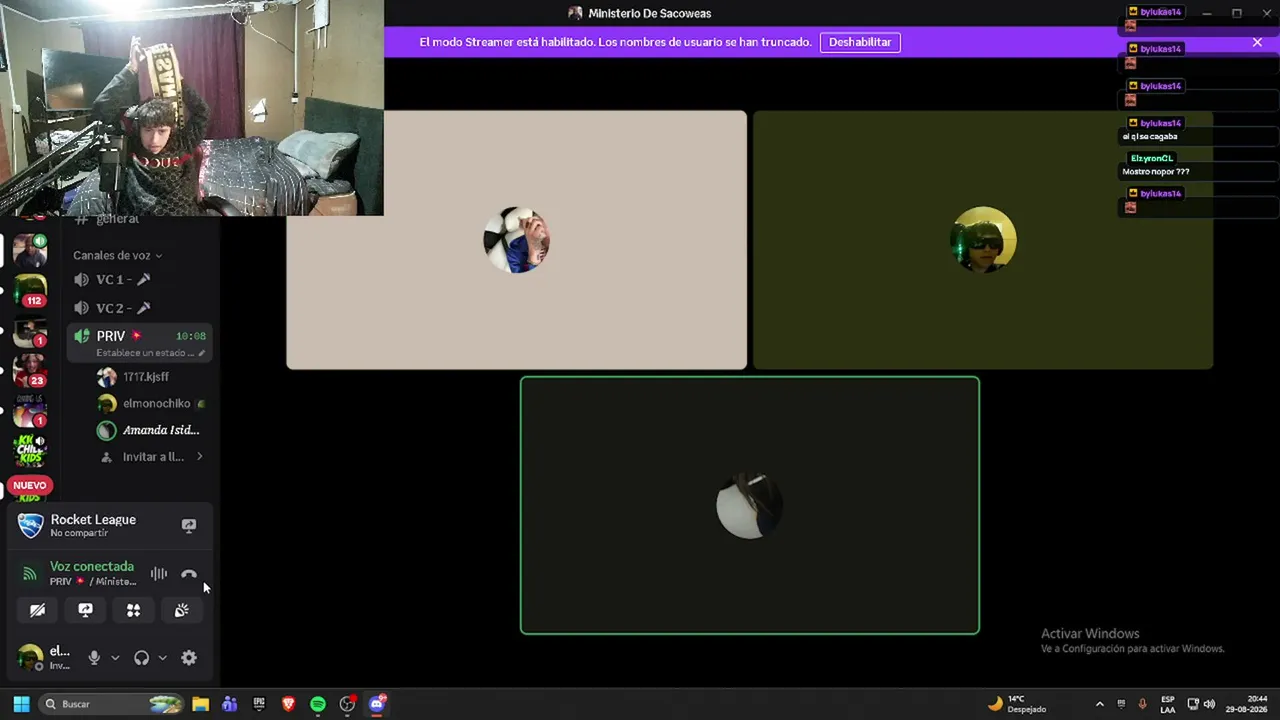Click the Voz conectada status text

(92, 566)
